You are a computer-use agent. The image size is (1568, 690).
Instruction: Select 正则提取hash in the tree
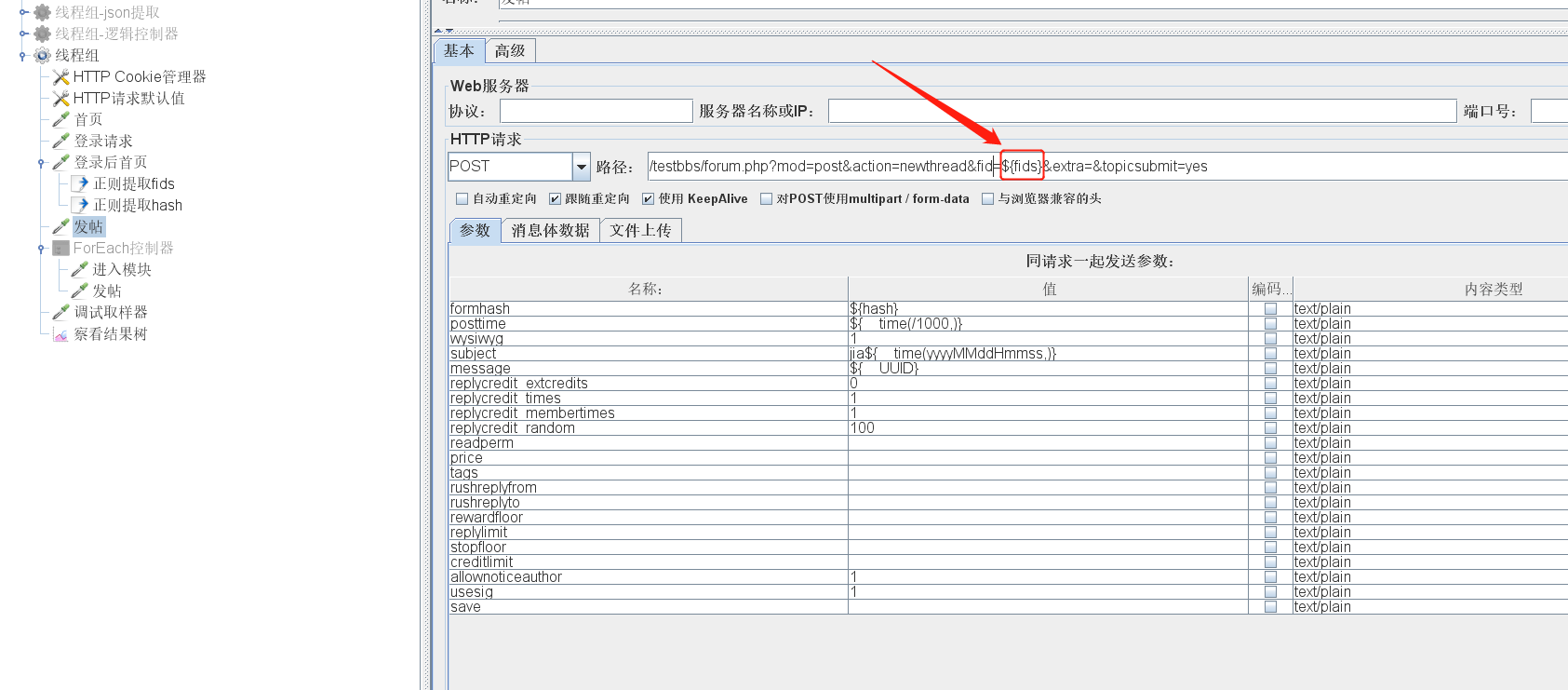tap(138, 205)
